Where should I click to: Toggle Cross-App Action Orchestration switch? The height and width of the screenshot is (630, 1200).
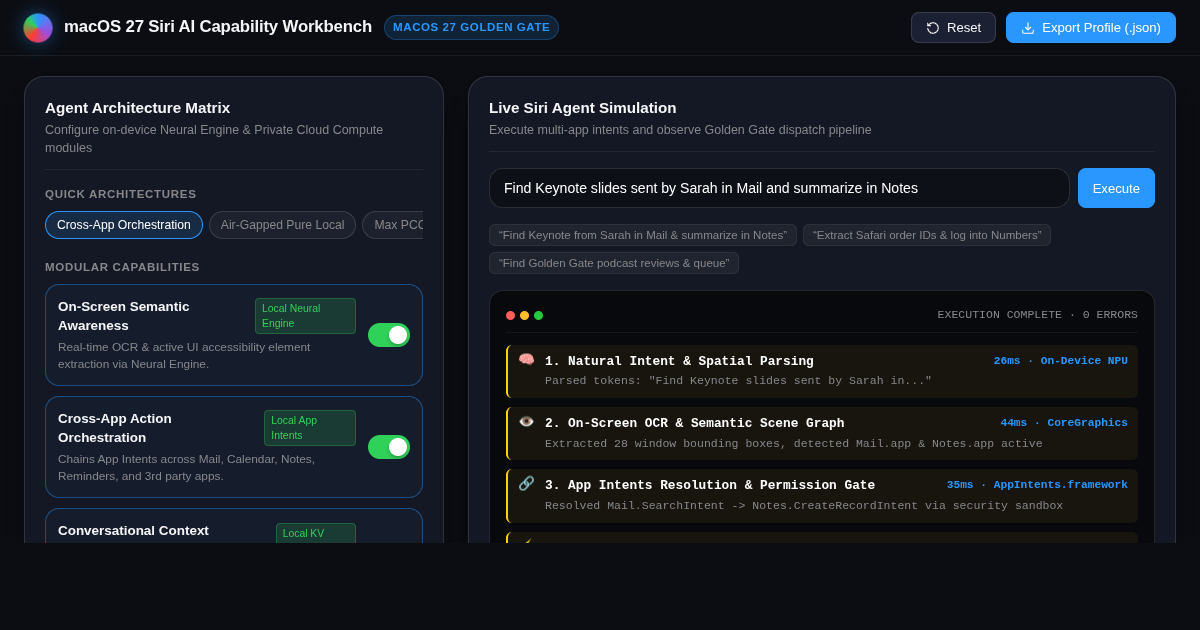[389, 447]
